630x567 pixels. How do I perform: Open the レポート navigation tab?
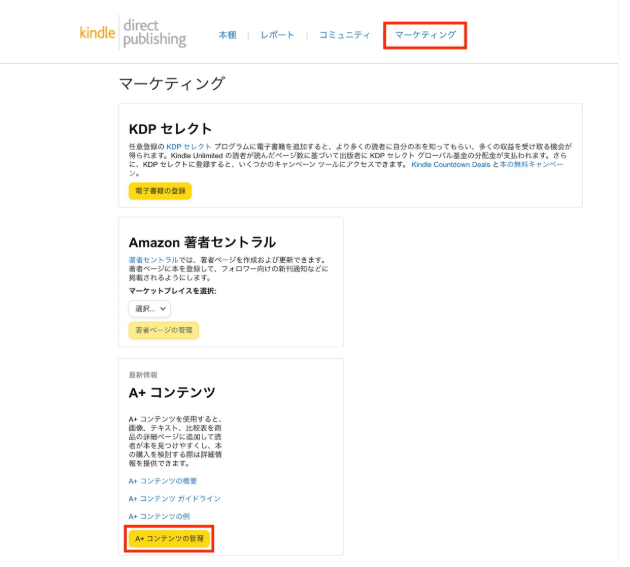point(277,35)
